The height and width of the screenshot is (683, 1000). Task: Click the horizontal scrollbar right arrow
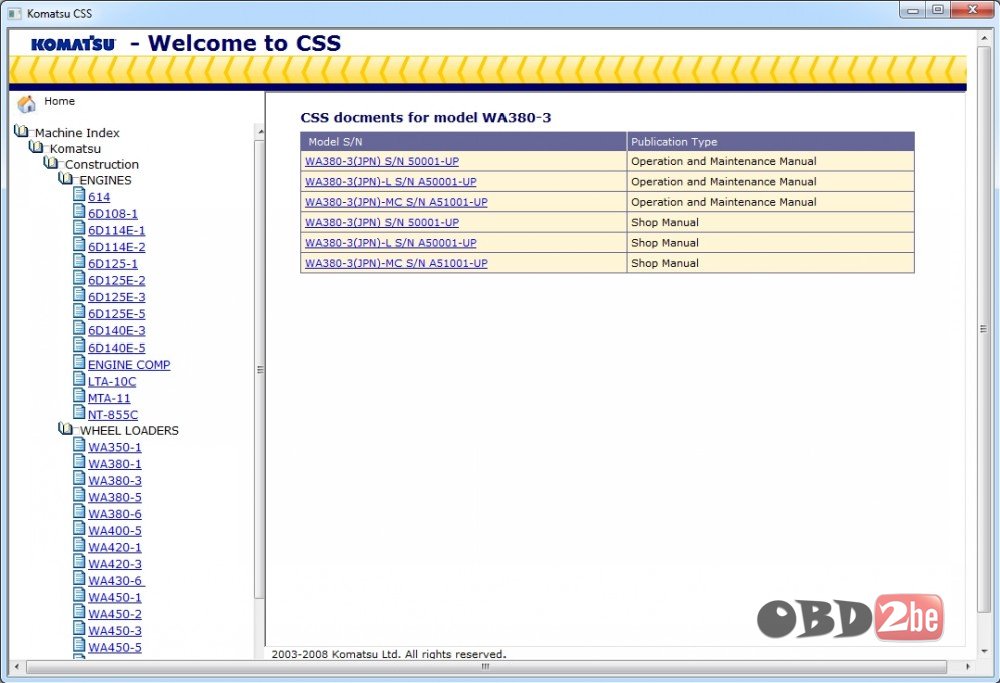(967, 666)
